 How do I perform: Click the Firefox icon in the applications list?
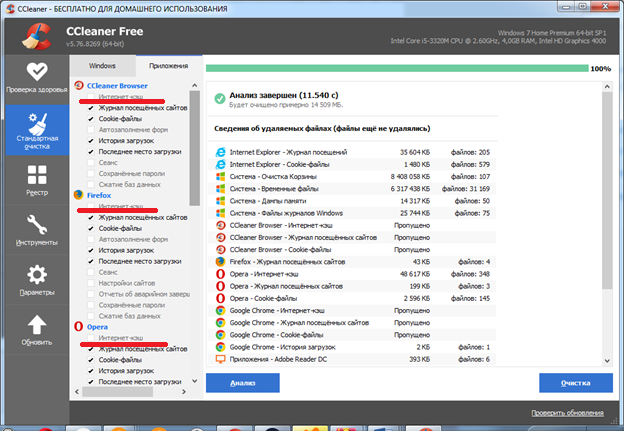79,195
